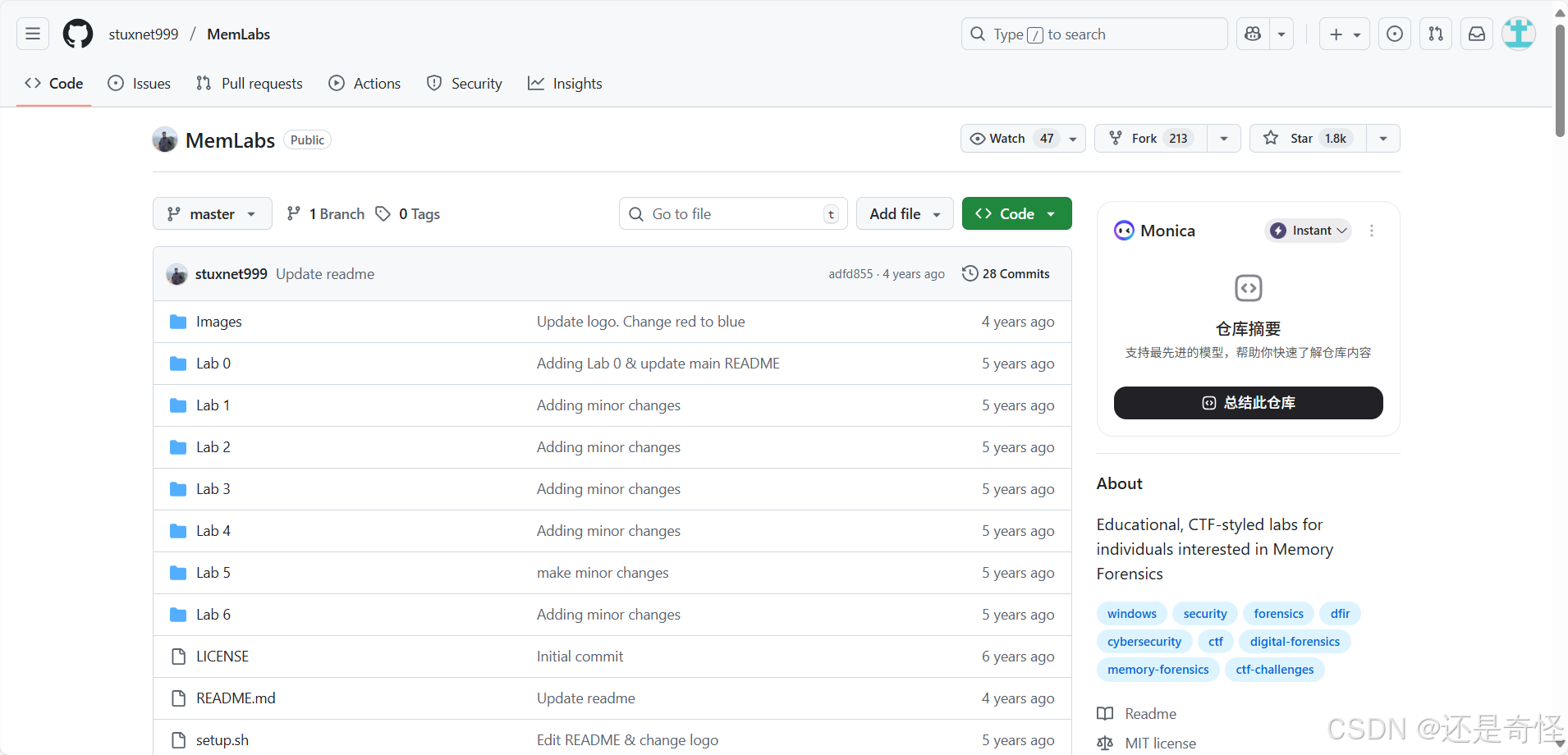The width and height of the screenshot is (1568, 755).
Task: Click the 总结此仓库 summarize button
Action: click(1248, 403)
